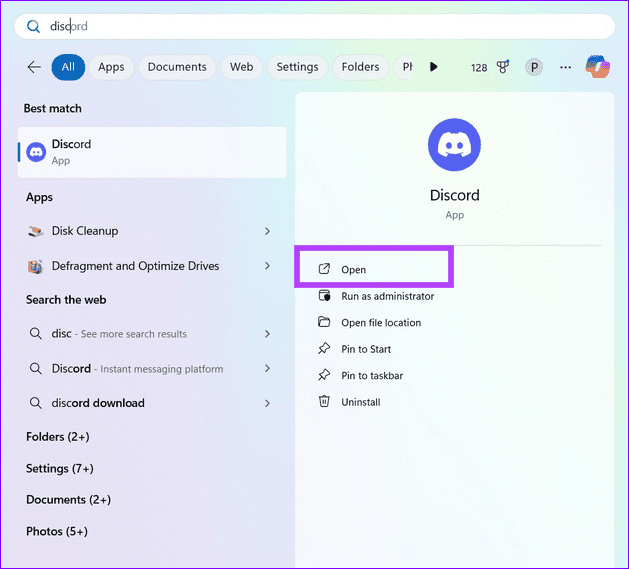The height and width of the screenshot is (569, 629).
Task: Choose Open file location
Action: click(381, 323)
